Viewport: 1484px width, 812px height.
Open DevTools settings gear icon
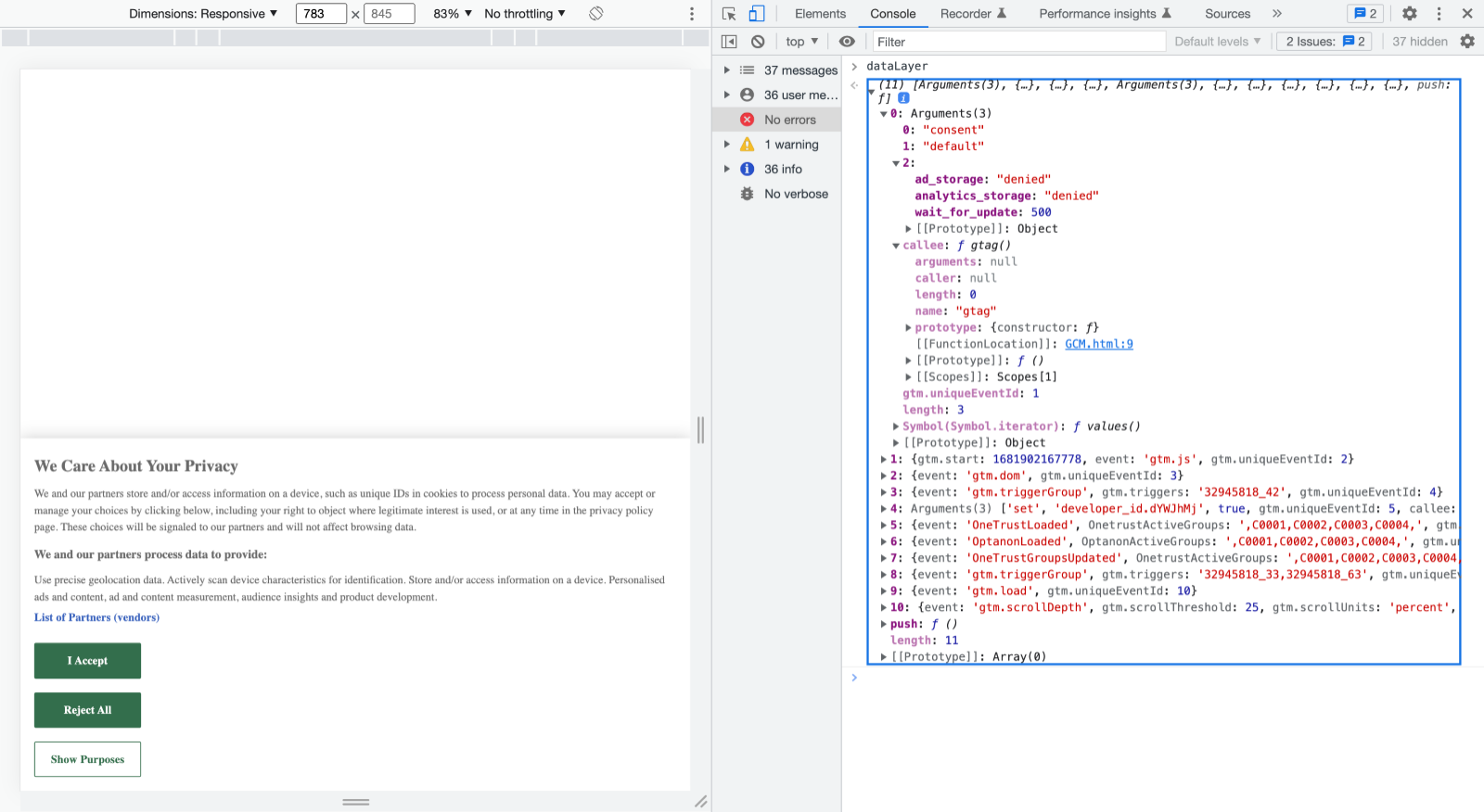1410,14
